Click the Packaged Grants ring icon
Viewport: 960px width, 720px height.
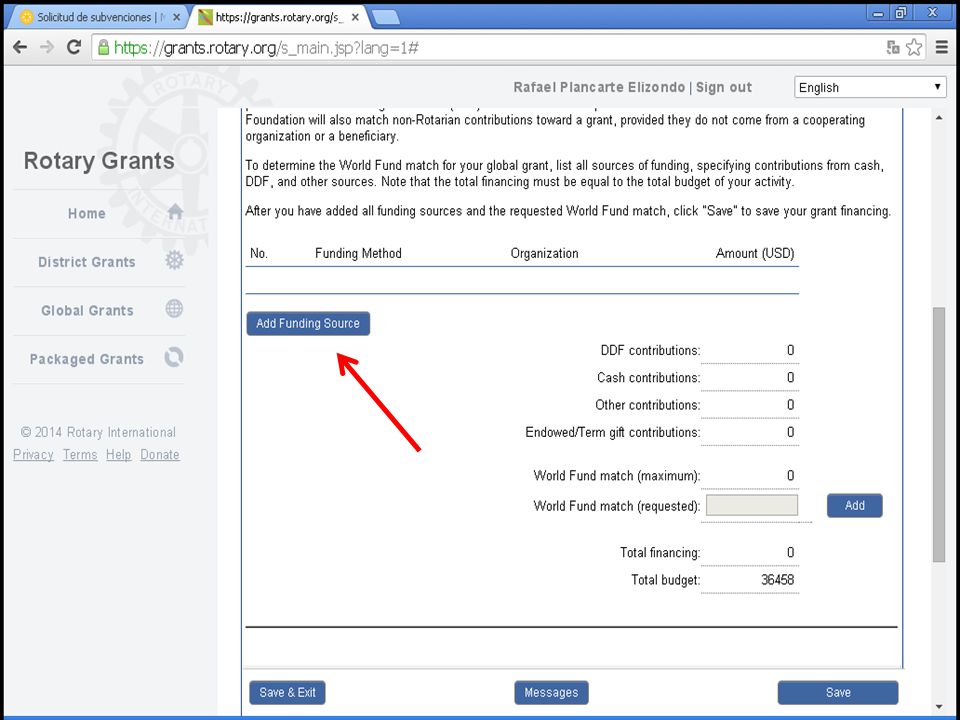(174, 357)
